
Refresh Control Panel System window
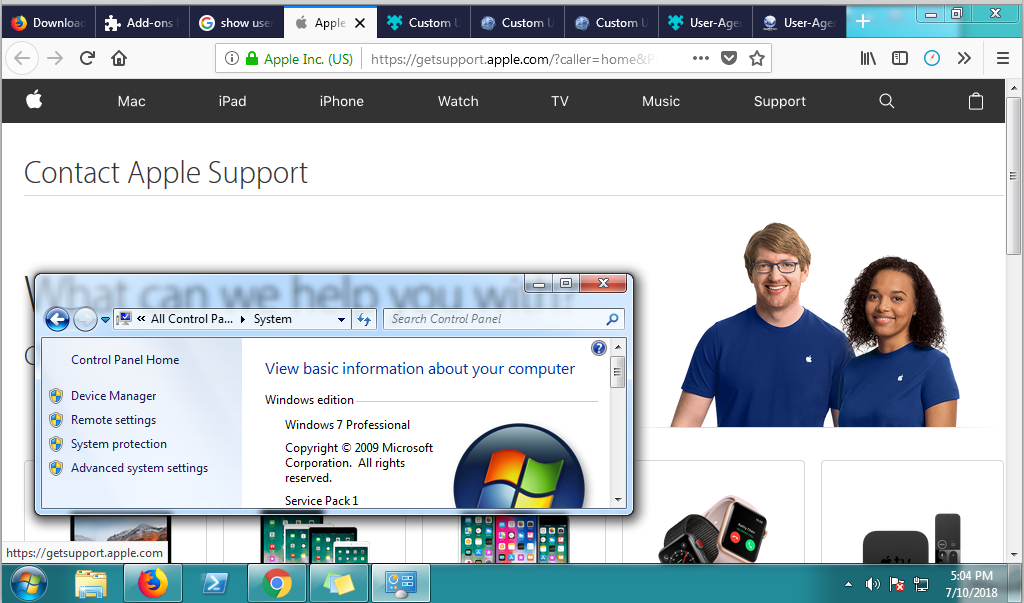(364, 319)
